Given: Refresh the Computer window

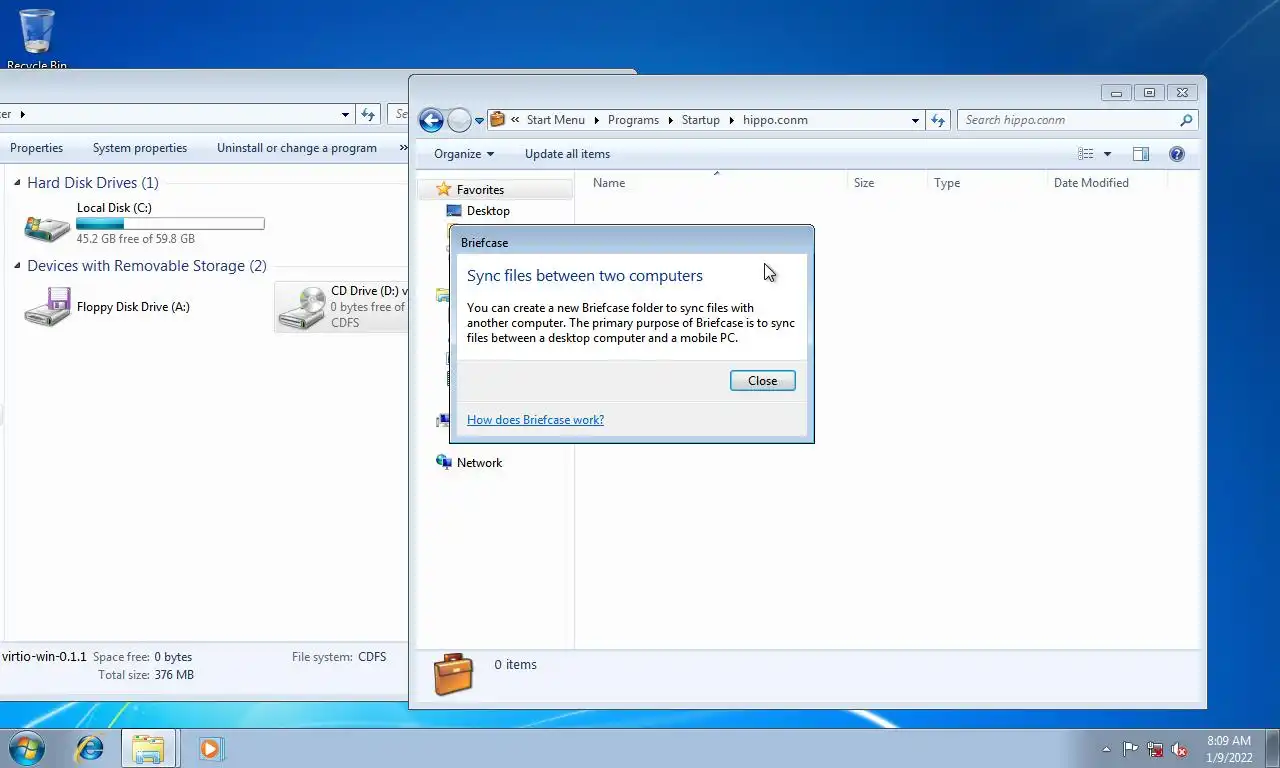Looking at the screenshot, I should [x=368, y=115].
